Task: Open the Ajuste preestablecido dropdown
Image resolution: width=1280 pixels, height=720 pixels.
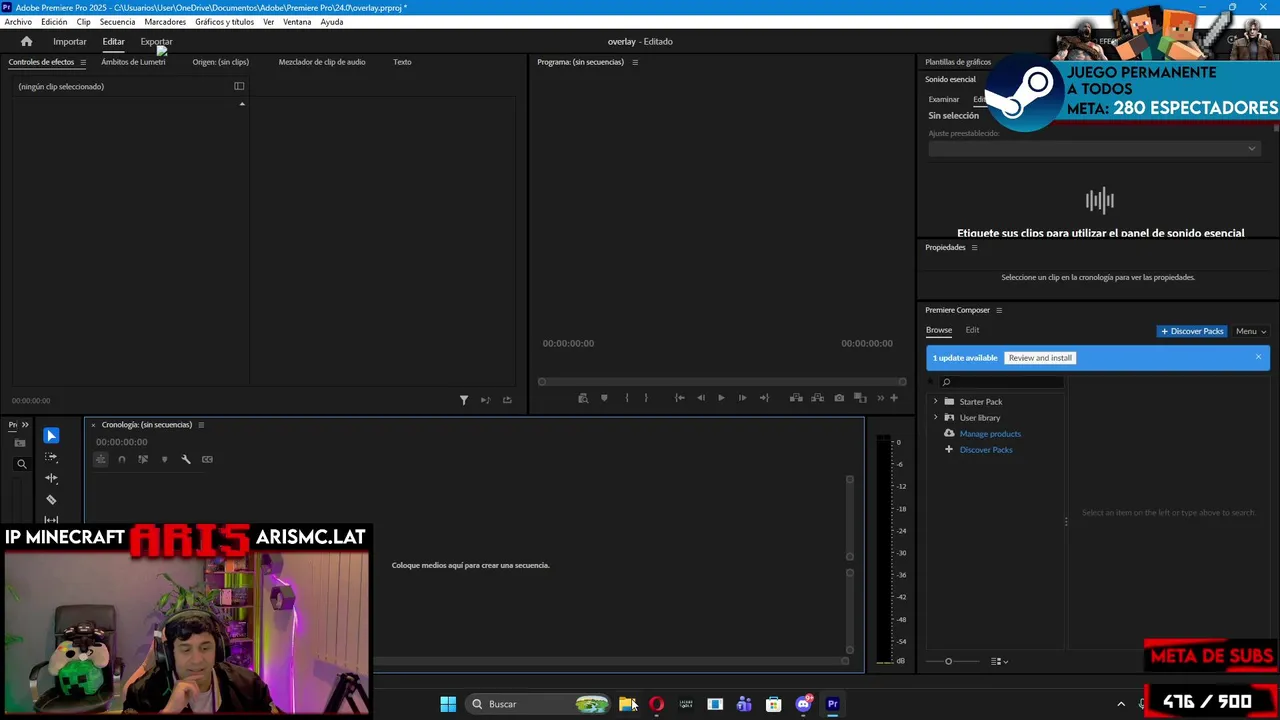Action: 1094,148
